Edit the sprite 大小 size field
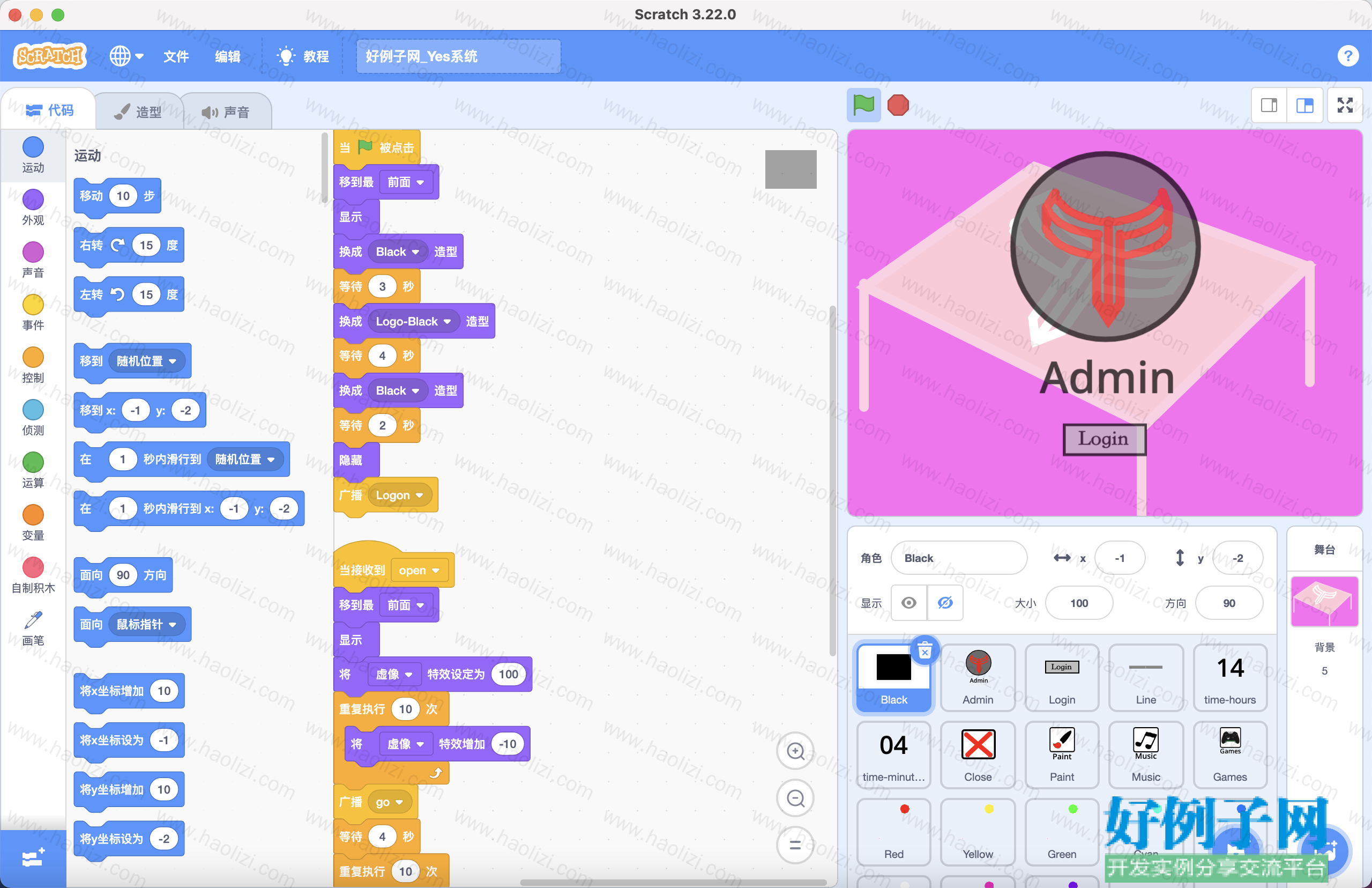1372x888 pixels. click(1079, 603)
